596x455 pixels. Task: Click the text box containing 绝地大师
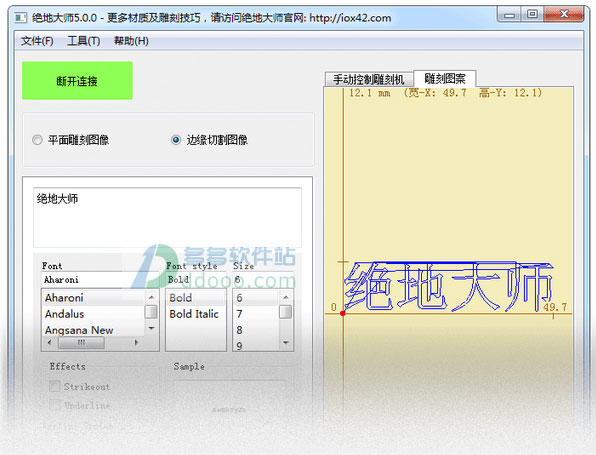pyautogui.click(x=167, y=217)
